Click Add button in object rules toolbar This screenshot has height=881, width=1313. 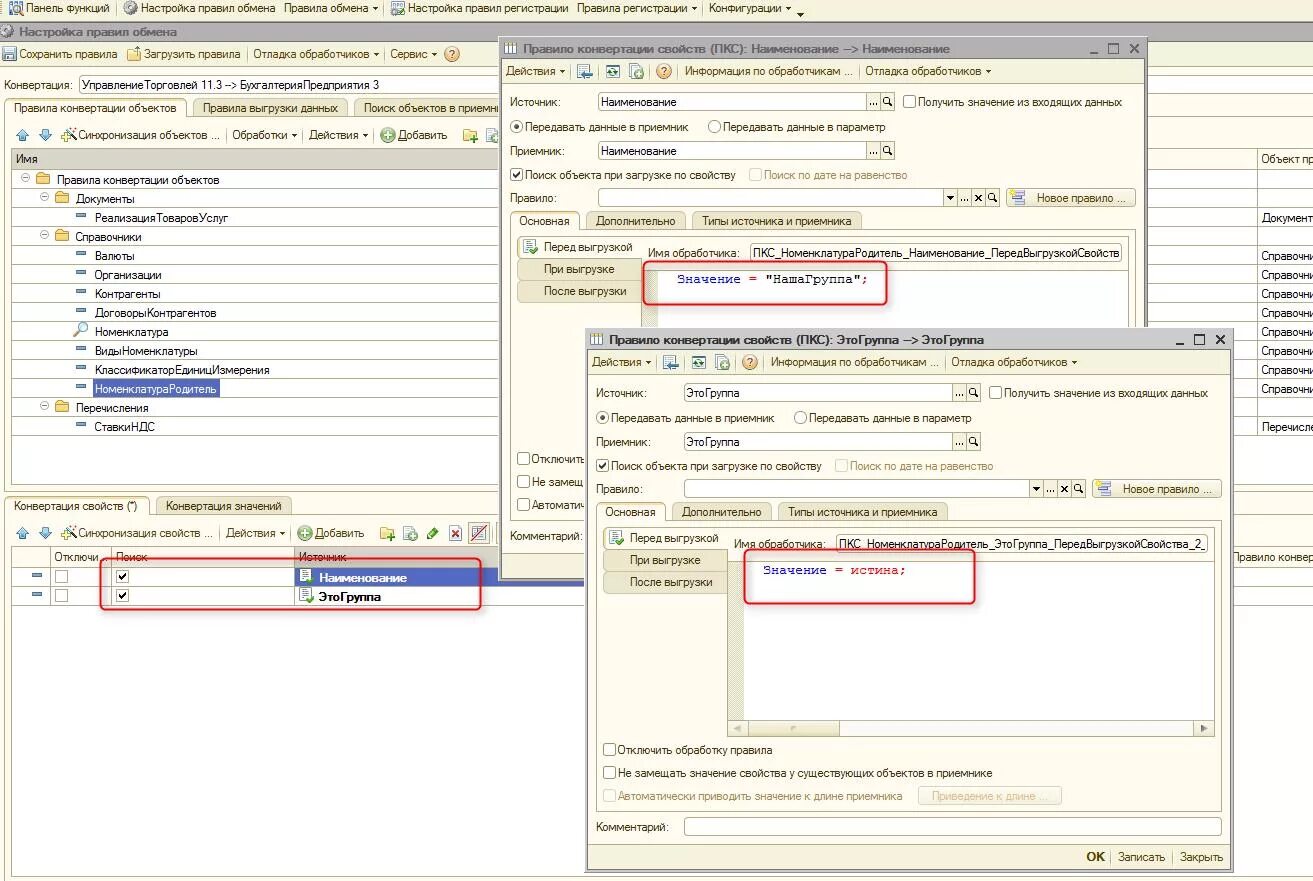point(414,135)
